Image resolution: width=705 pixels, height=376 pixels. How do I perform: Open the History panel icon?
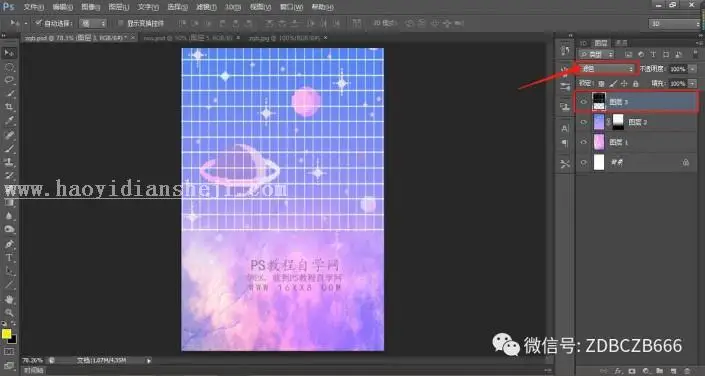(565, 51)
